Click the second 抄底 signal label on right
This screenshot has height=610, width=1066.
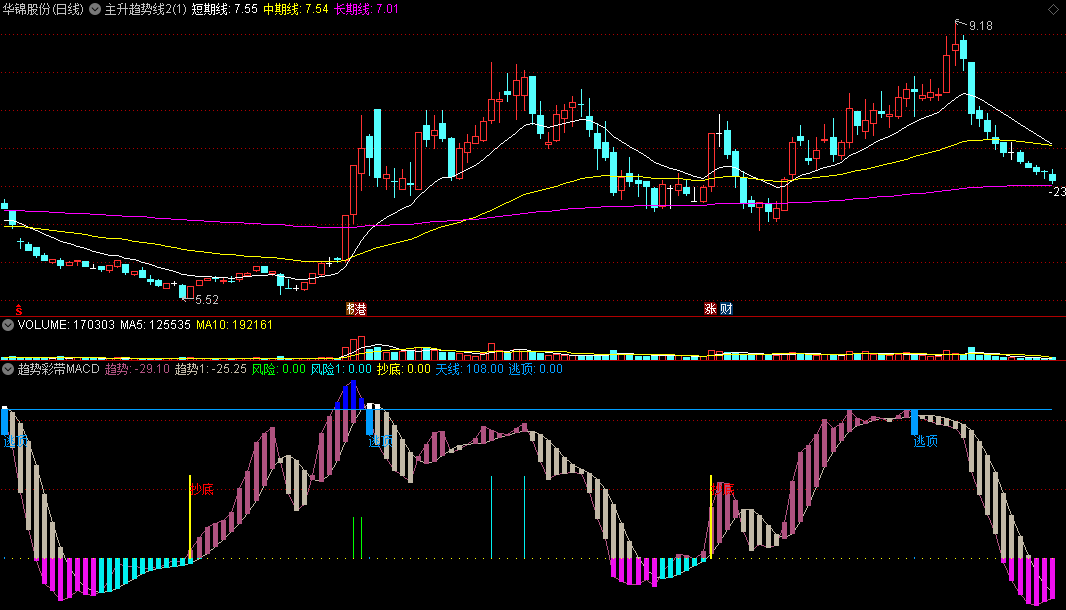coord(723,490)
